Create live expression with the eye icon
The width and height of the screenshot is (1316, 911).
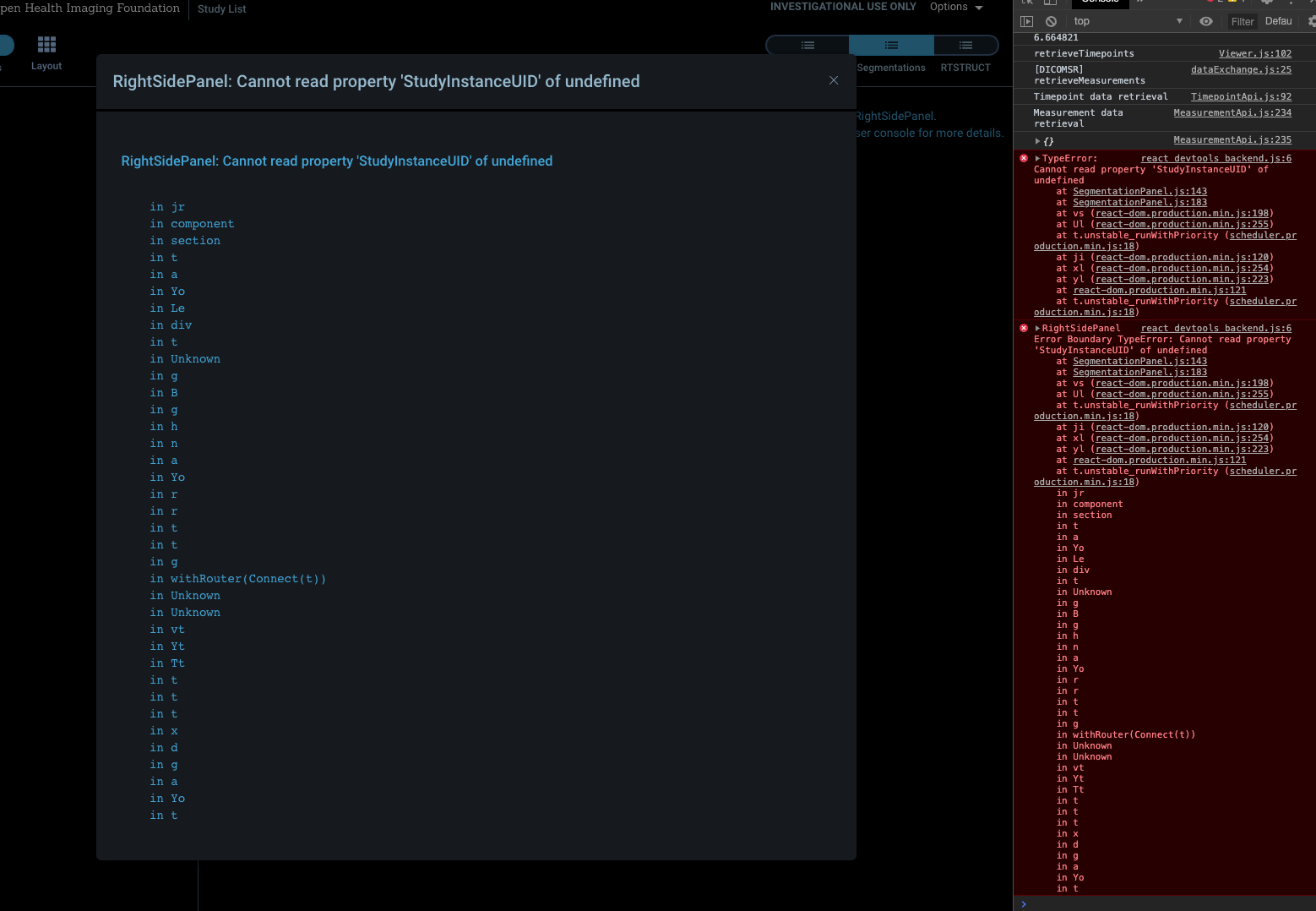pyautogui.click(x=1206, y=21)
